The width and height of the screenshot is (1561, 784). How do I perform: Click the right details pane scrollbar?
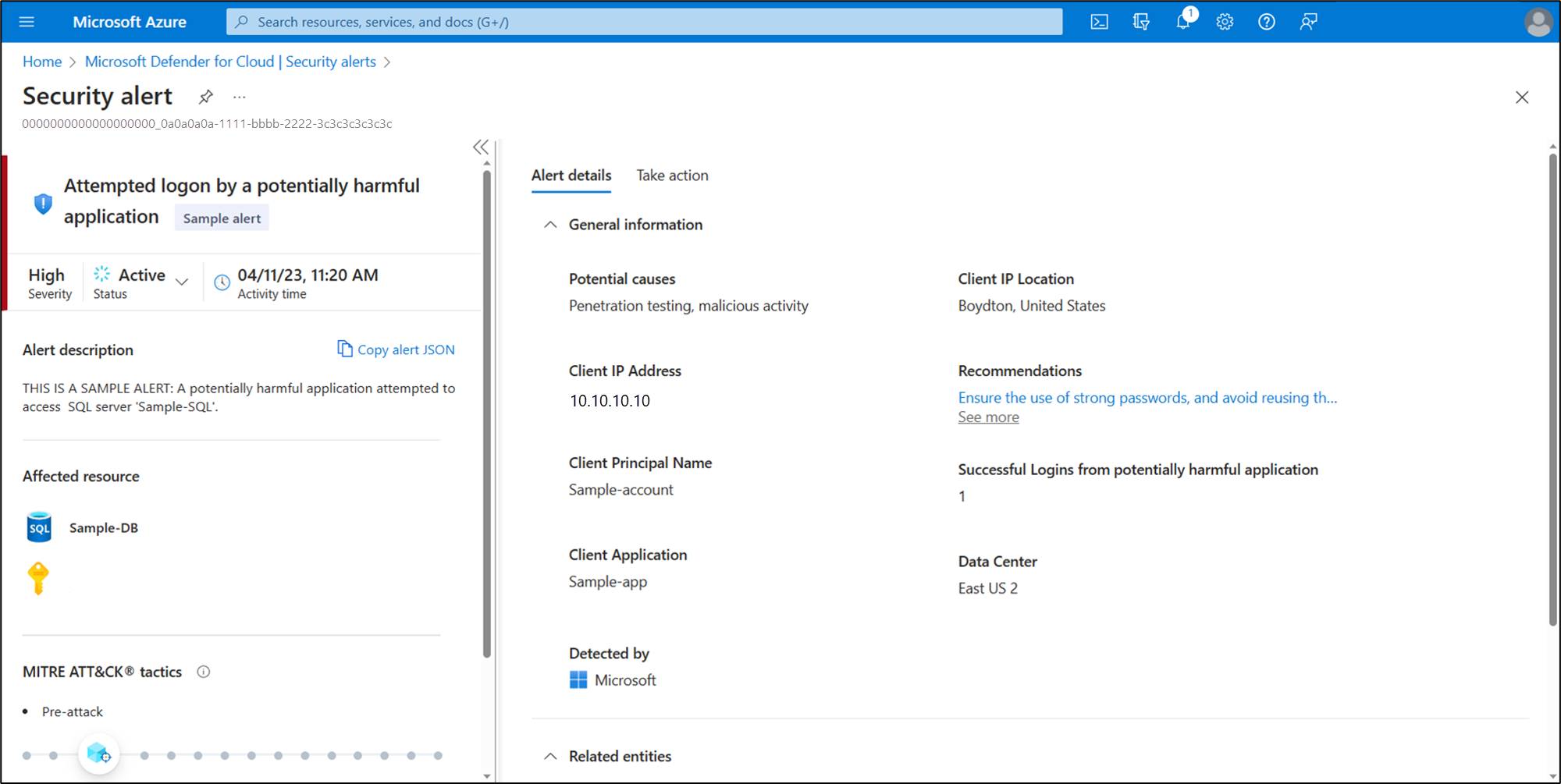click(x=1552, y=390)
